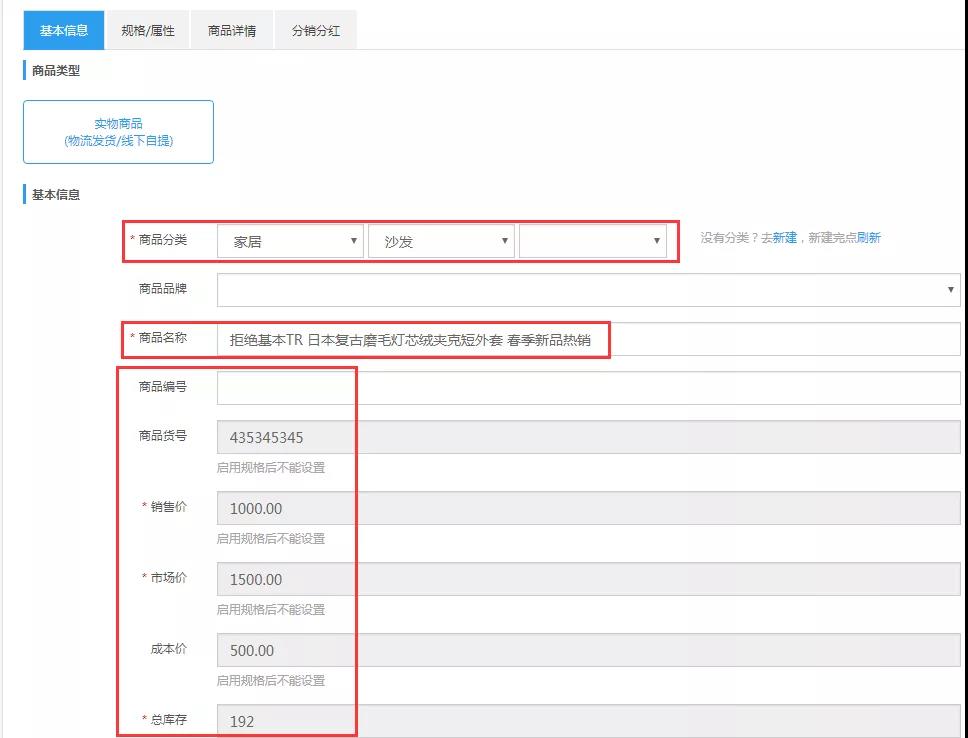Select the 成本价 field showing 500.00
The height and width of the screenshot is (738, 968).
click(588, 650)
